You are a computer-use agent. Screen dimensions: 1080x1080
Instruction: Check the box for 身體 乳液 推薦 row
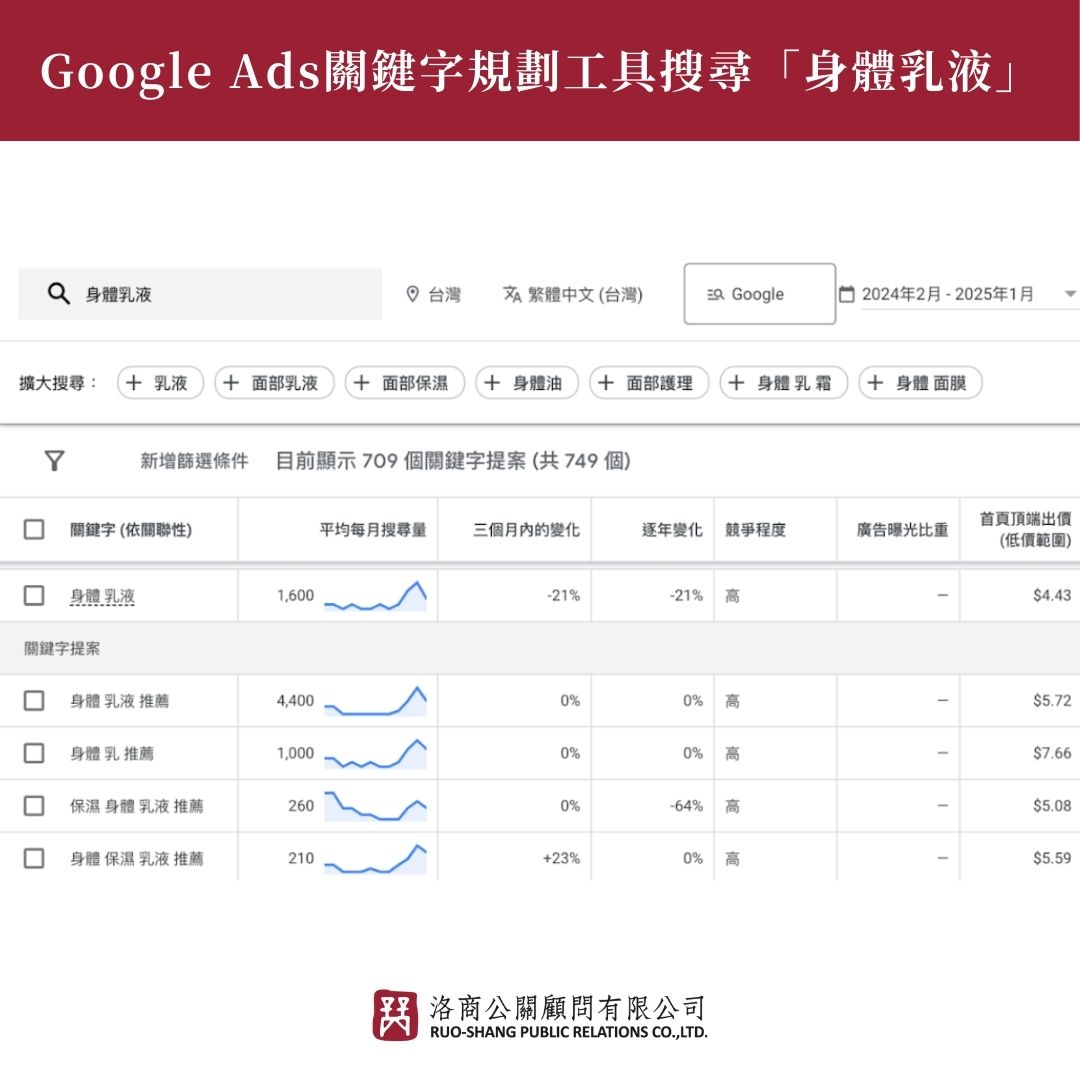tap(34, 700)
